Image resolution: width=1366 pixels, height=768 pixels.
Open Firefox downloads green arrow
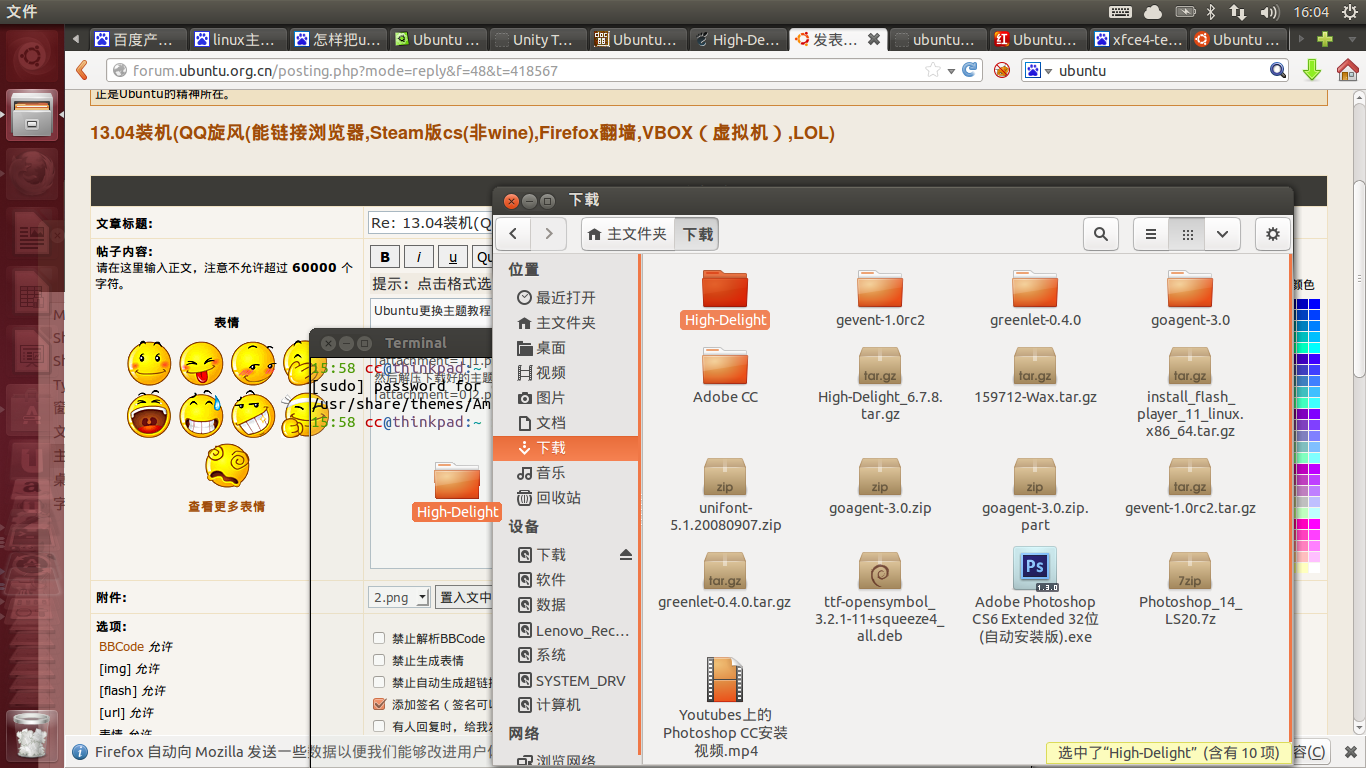coord(1312,70)
